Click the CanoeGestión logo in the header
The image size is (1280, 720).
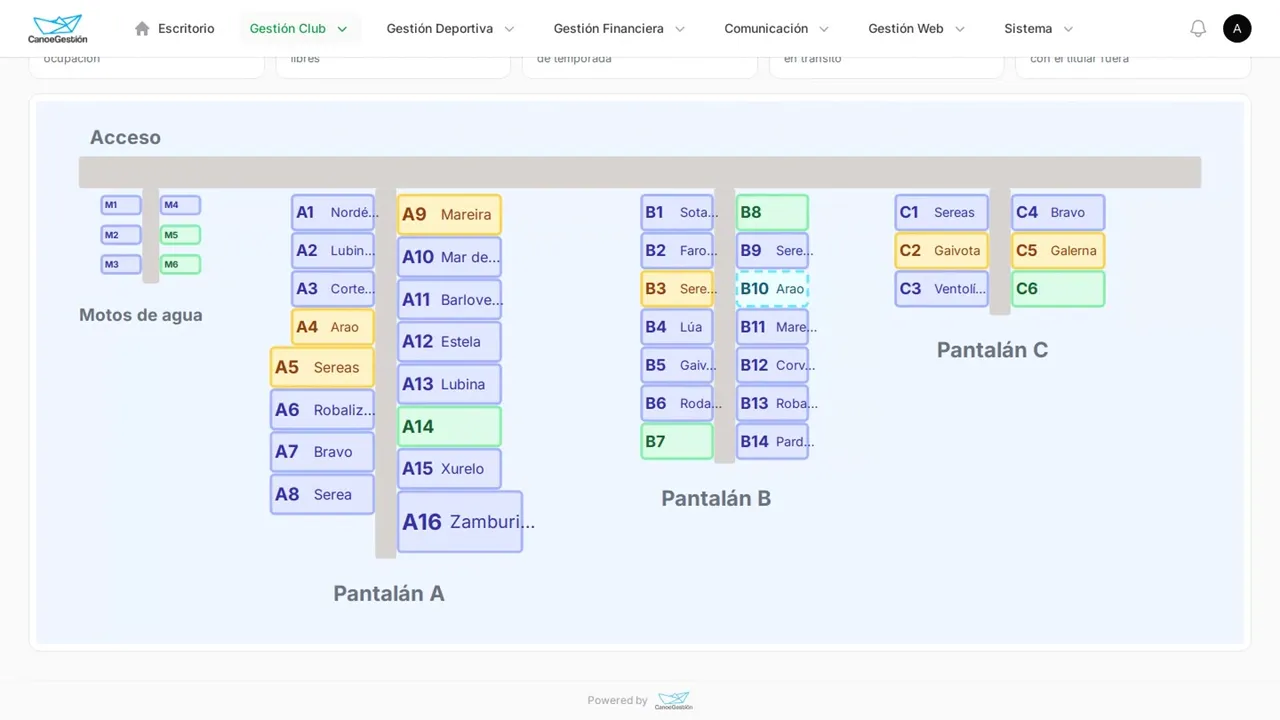point(57,29)
